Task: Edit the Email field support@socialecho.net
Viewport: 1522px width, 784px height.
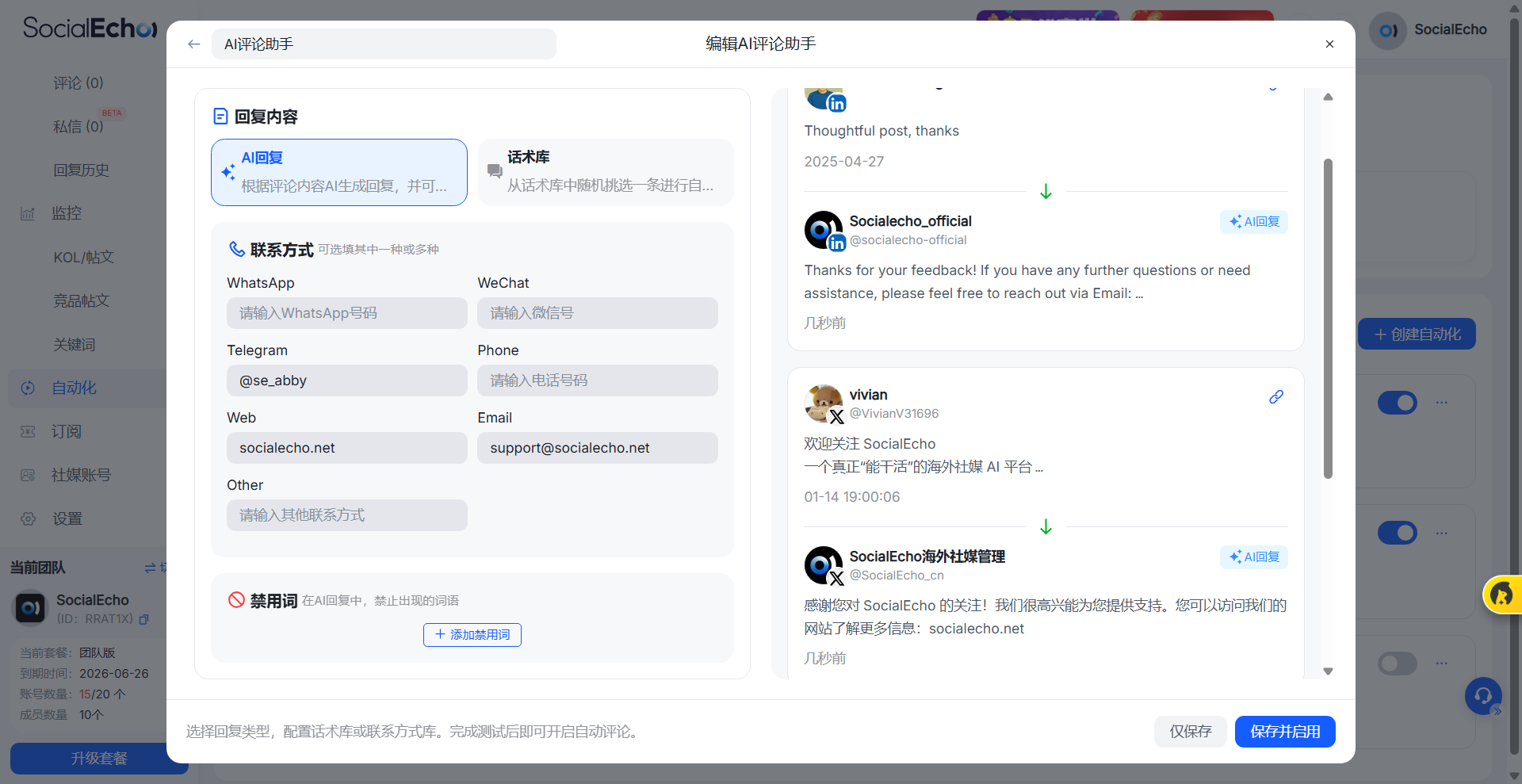Action: click(x=598, y=448)
